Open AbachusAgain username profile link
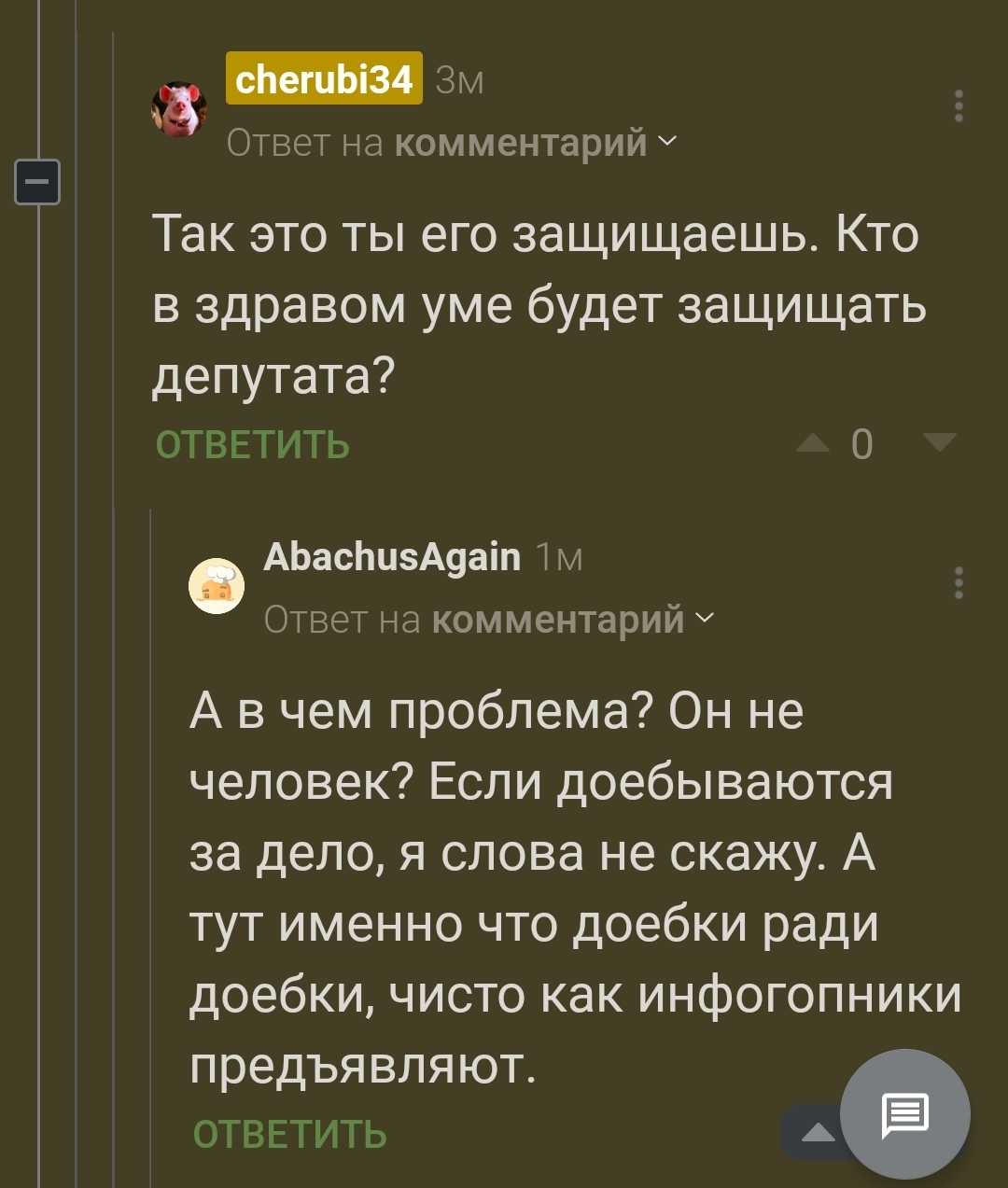The image size is (1008, 1188). (x=392, y=557)
